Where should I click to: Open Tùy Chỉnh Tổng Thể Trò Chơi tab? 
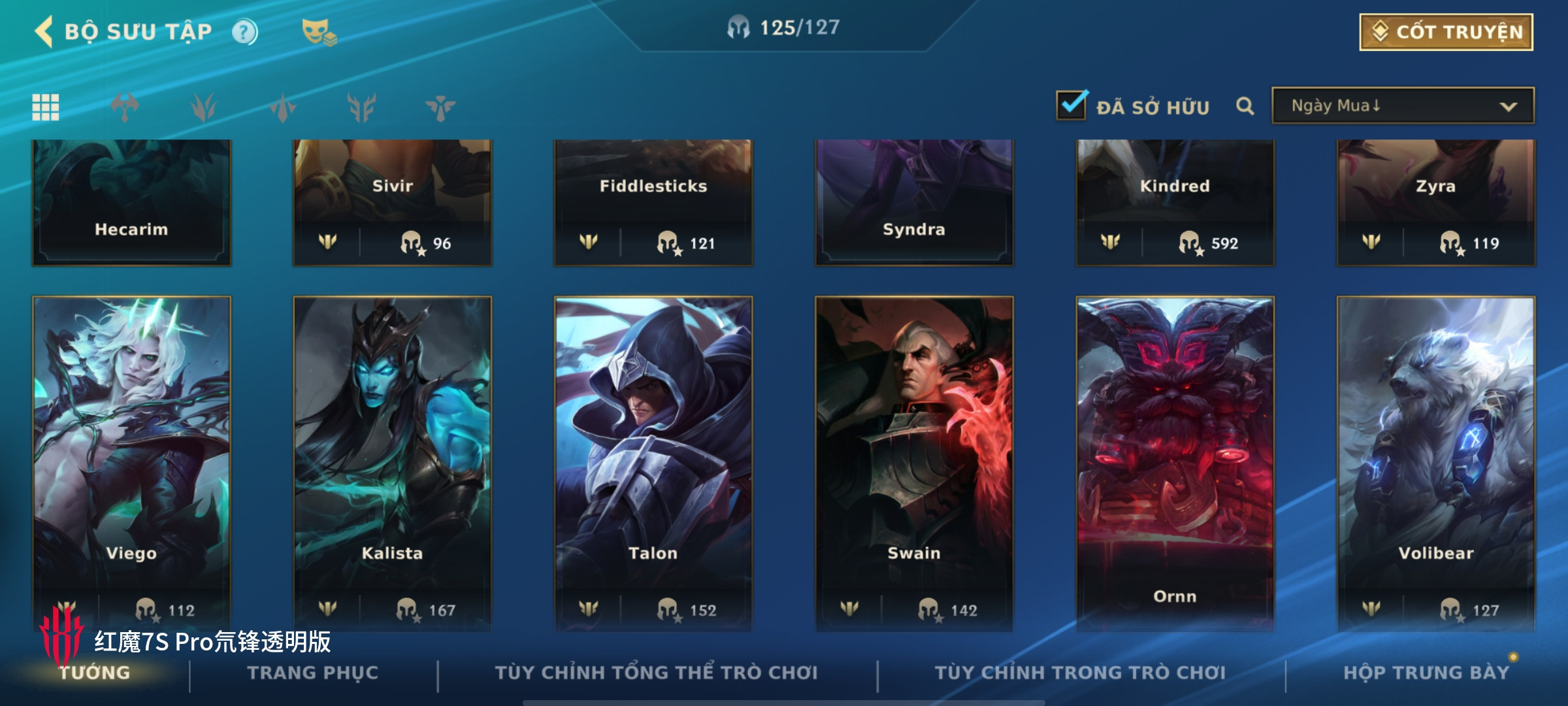[656, 673]
